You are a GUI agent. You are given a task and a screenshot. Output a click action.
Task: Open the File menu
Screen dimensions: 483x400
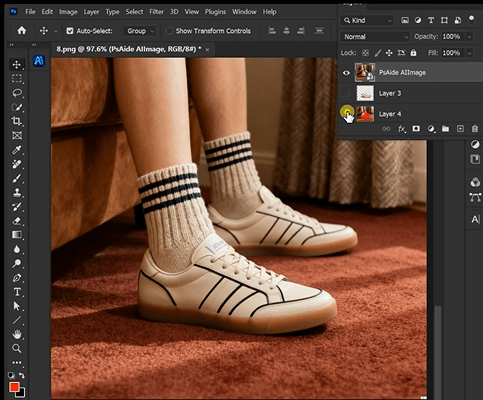[x=30, y=12]
